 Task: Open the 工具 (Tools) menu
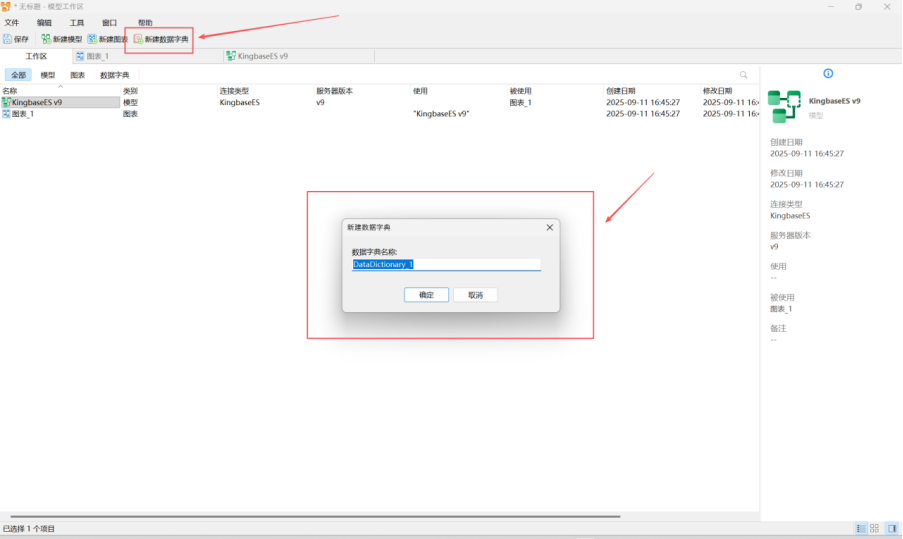(77, 22)
